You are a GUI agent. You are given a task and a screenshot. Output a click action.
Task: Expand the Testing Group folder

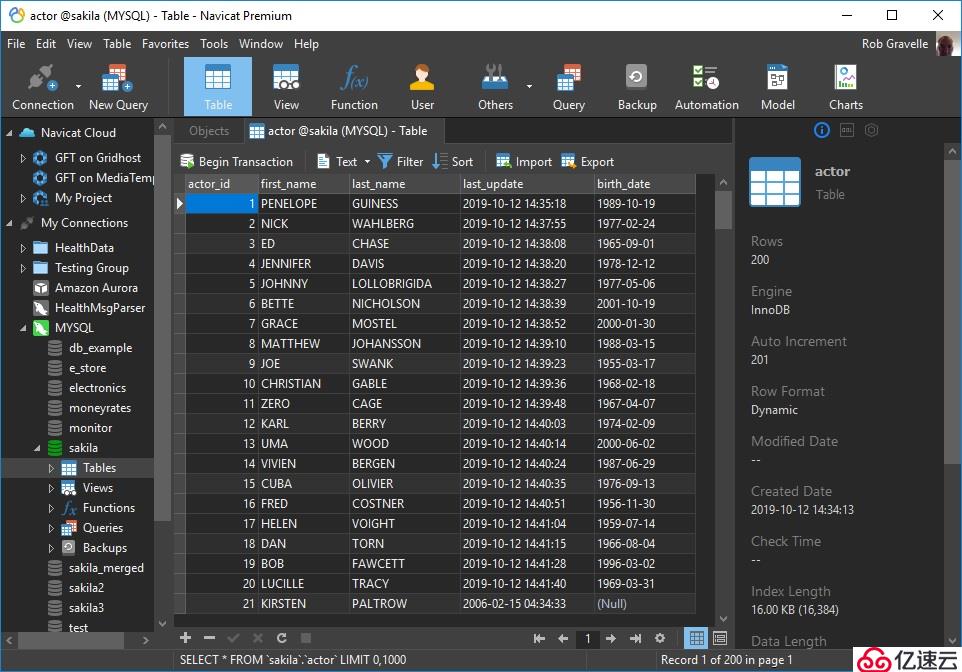pos(23,268)
